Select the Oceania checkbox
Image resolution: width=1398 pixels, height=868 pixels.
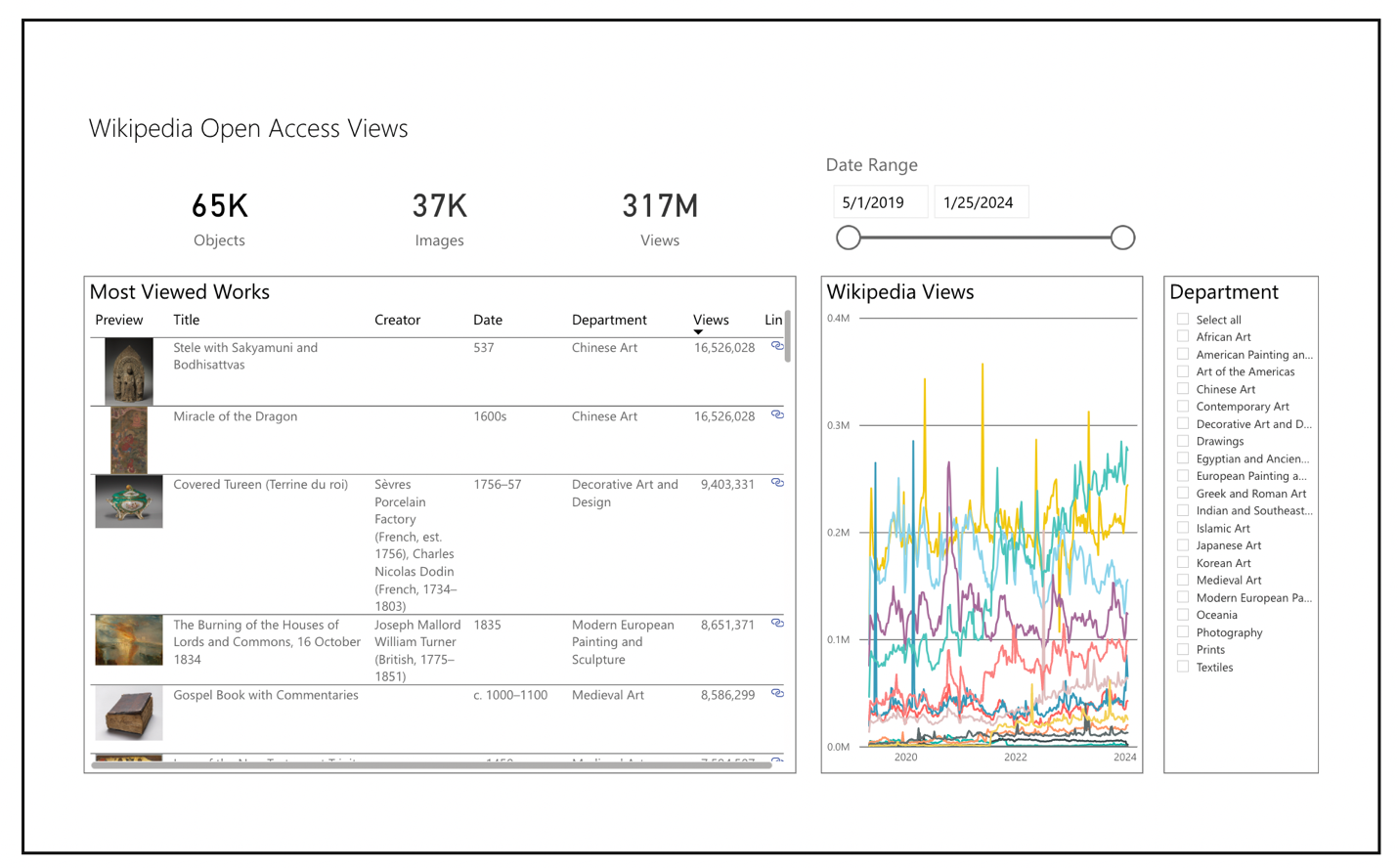[x=1183, y=614]
